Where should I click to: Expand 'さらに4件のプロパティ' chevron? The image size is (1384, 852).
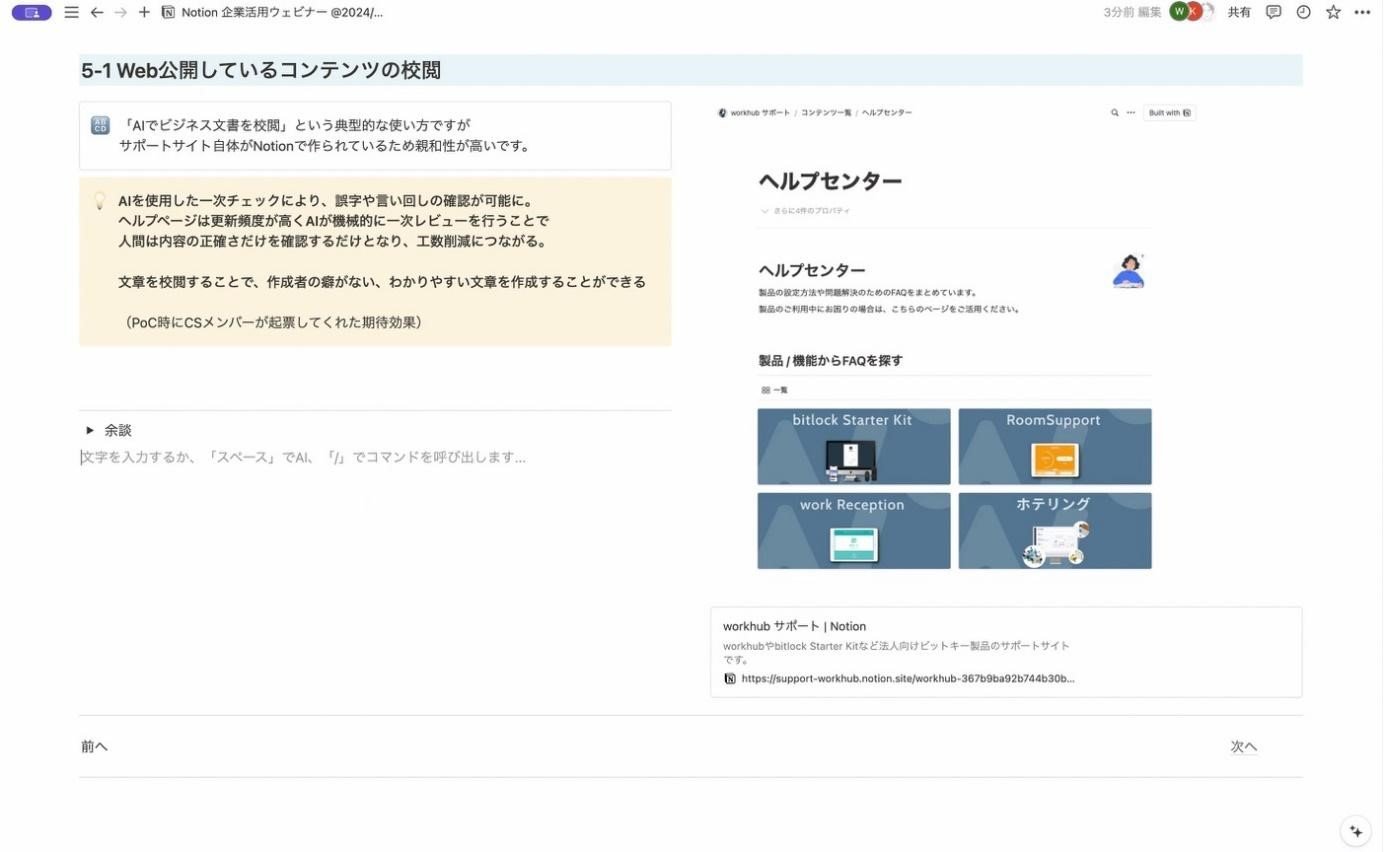[x=765, y=211]
